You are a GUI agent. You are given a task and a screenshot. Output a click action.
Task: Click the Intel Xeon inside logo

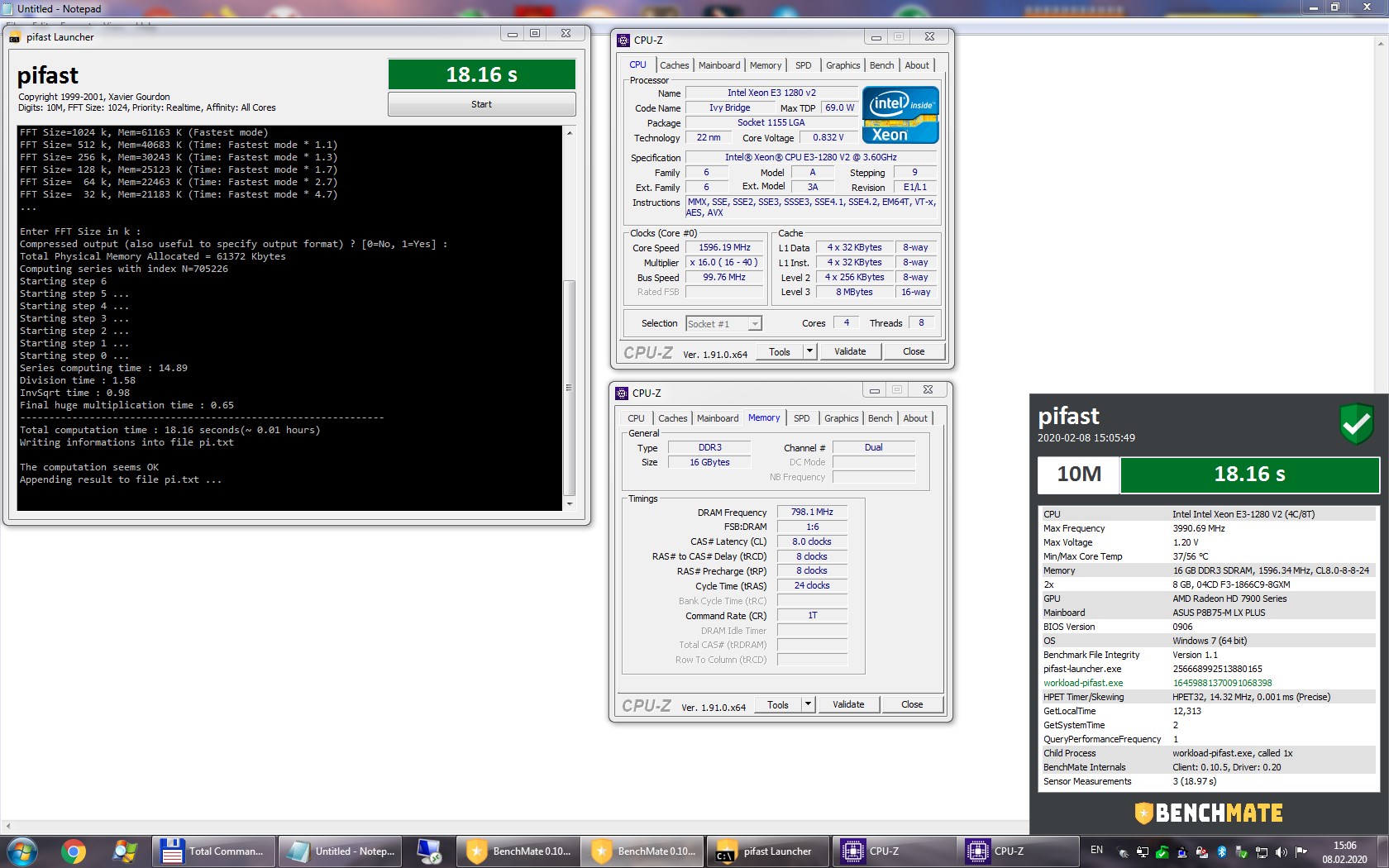(900, 115)
